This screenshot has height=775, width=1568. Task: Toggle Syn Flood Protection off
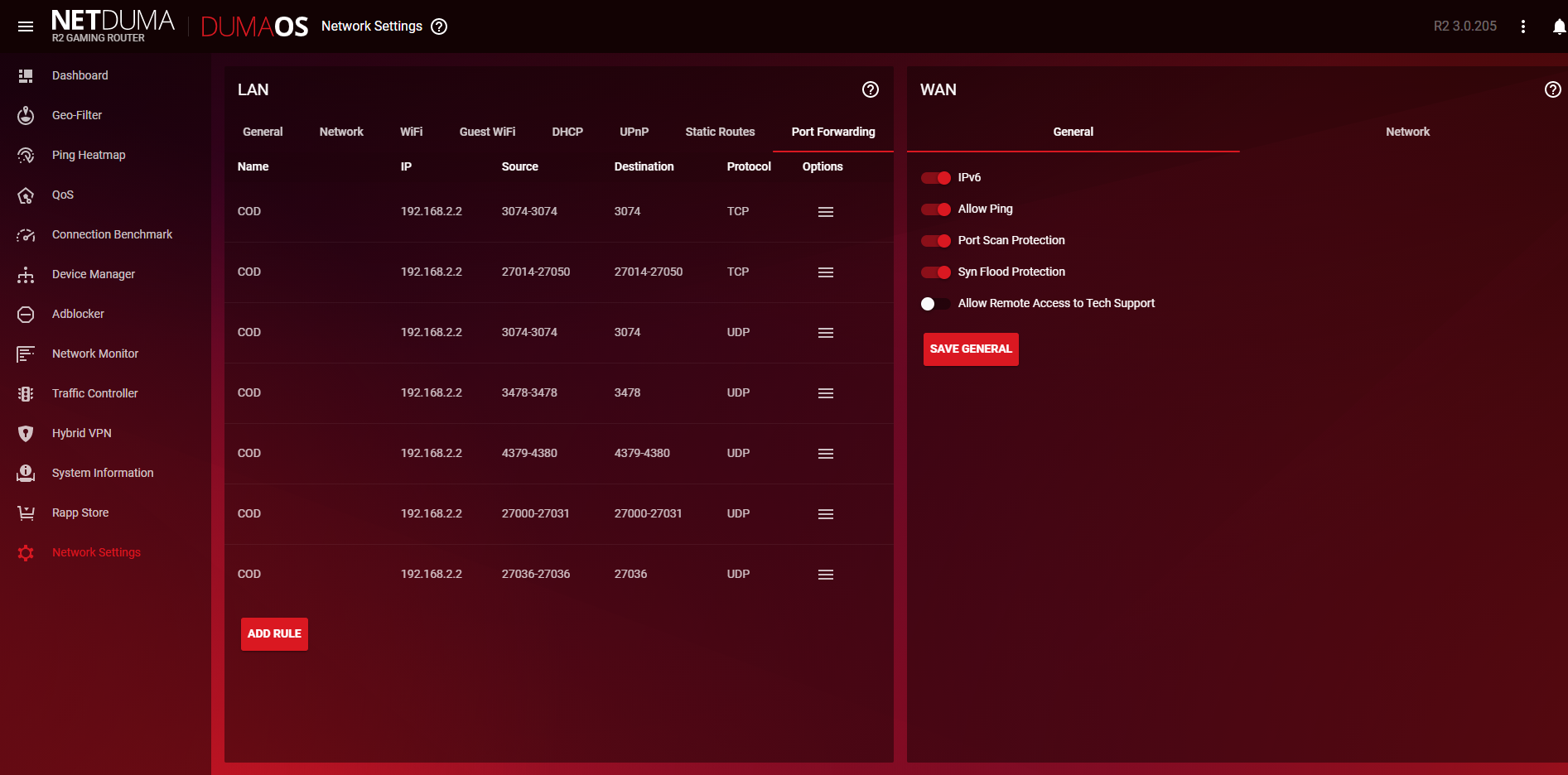[936, 272]
